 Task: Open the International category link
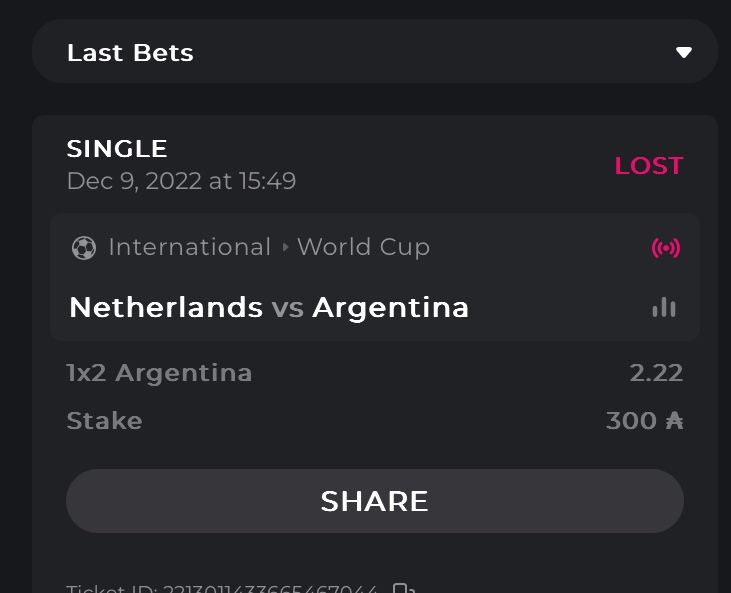189,247
